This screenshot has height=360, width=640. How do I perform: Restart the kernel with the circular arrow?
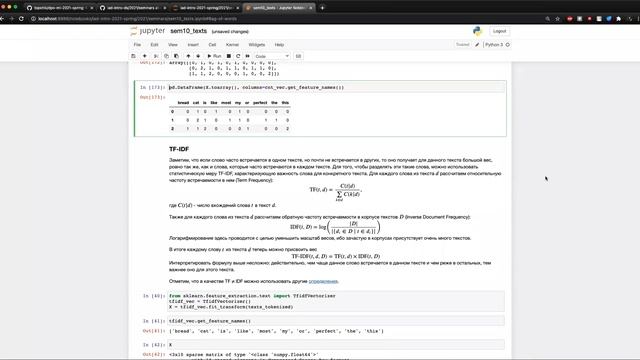[238, 56]
